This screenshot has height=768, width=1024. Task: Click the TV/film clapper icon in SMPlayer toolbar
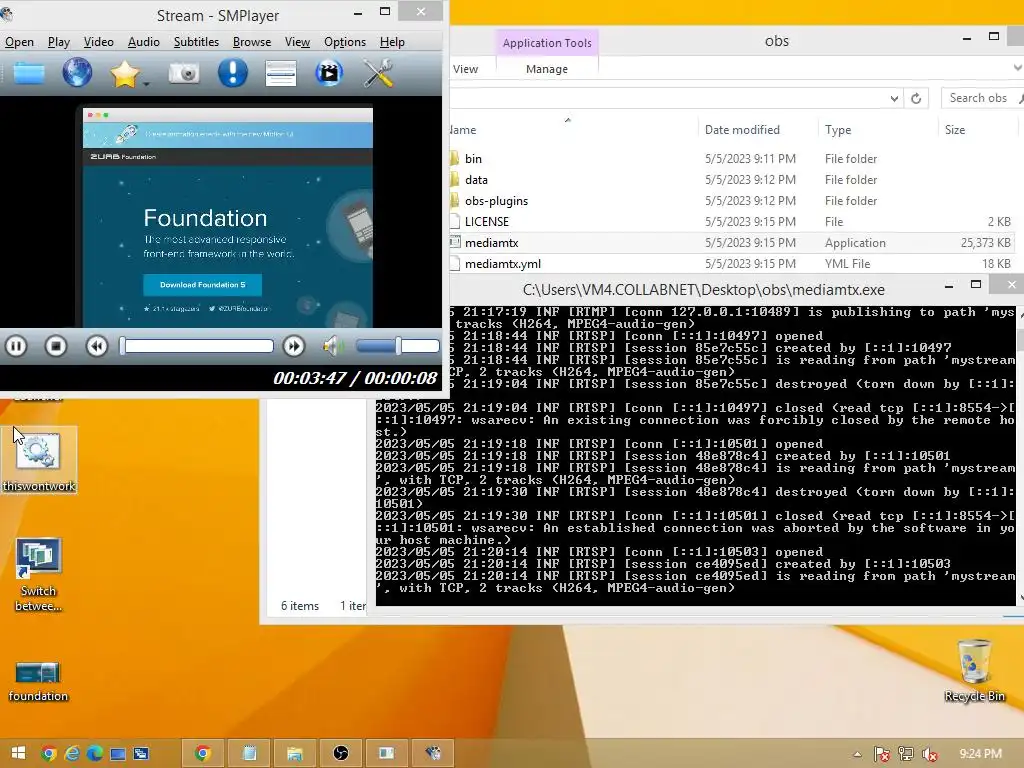pos(328,73)
